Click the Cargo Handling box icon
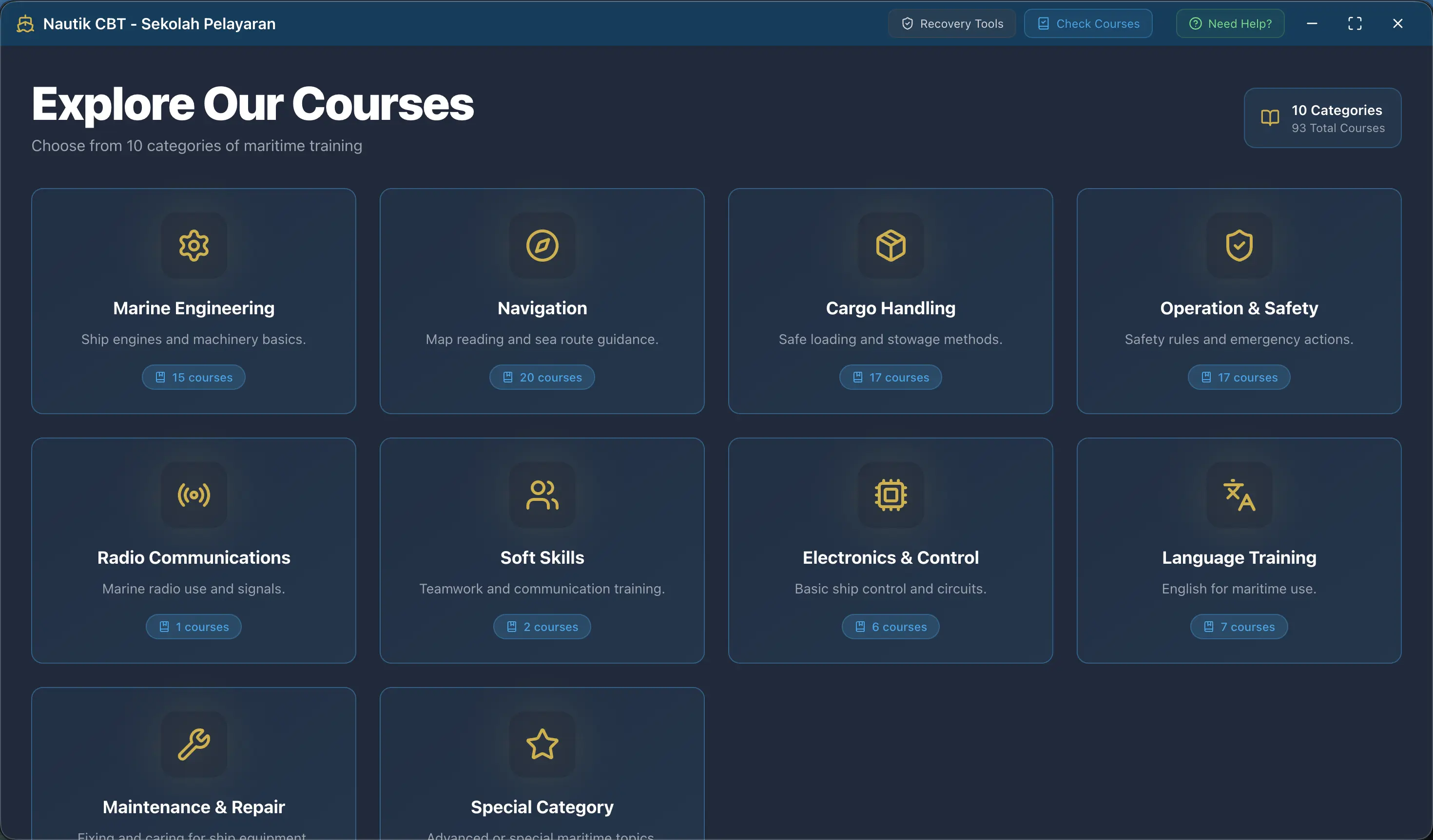The width and height of the screenshot is (1433, 840). click(891, 246)
